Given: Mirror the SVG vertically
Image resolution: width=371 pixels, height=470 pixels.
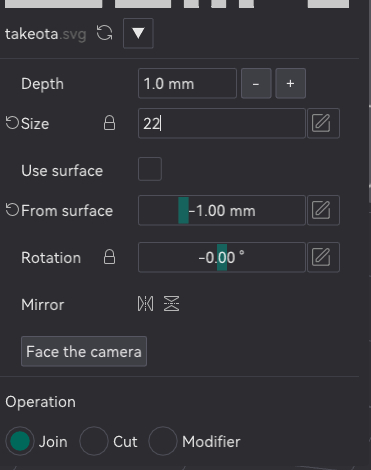Looking at the screenshot, I should [x=171, y=304].
